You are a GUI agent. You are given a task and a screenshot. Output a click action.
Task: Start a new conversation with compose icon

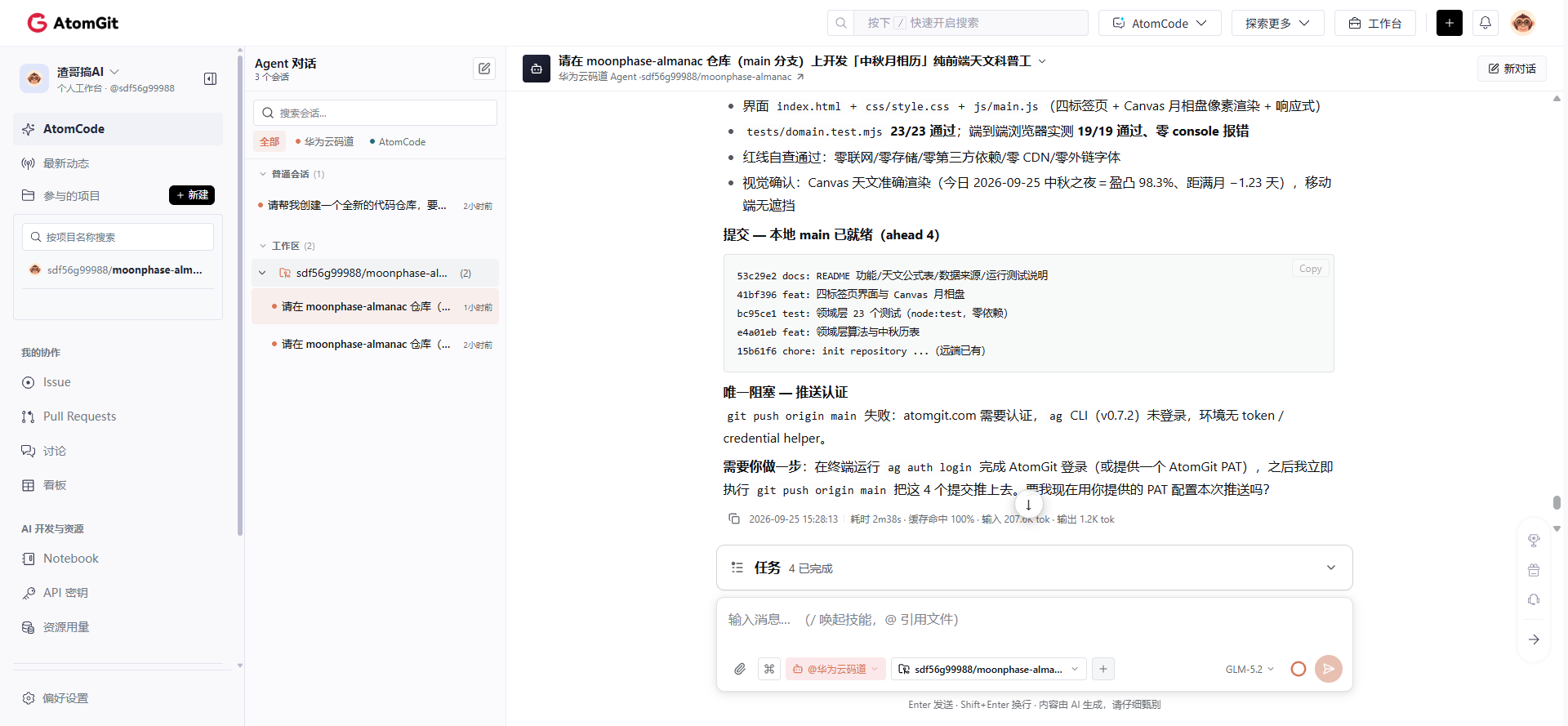(x=484, y=69)
